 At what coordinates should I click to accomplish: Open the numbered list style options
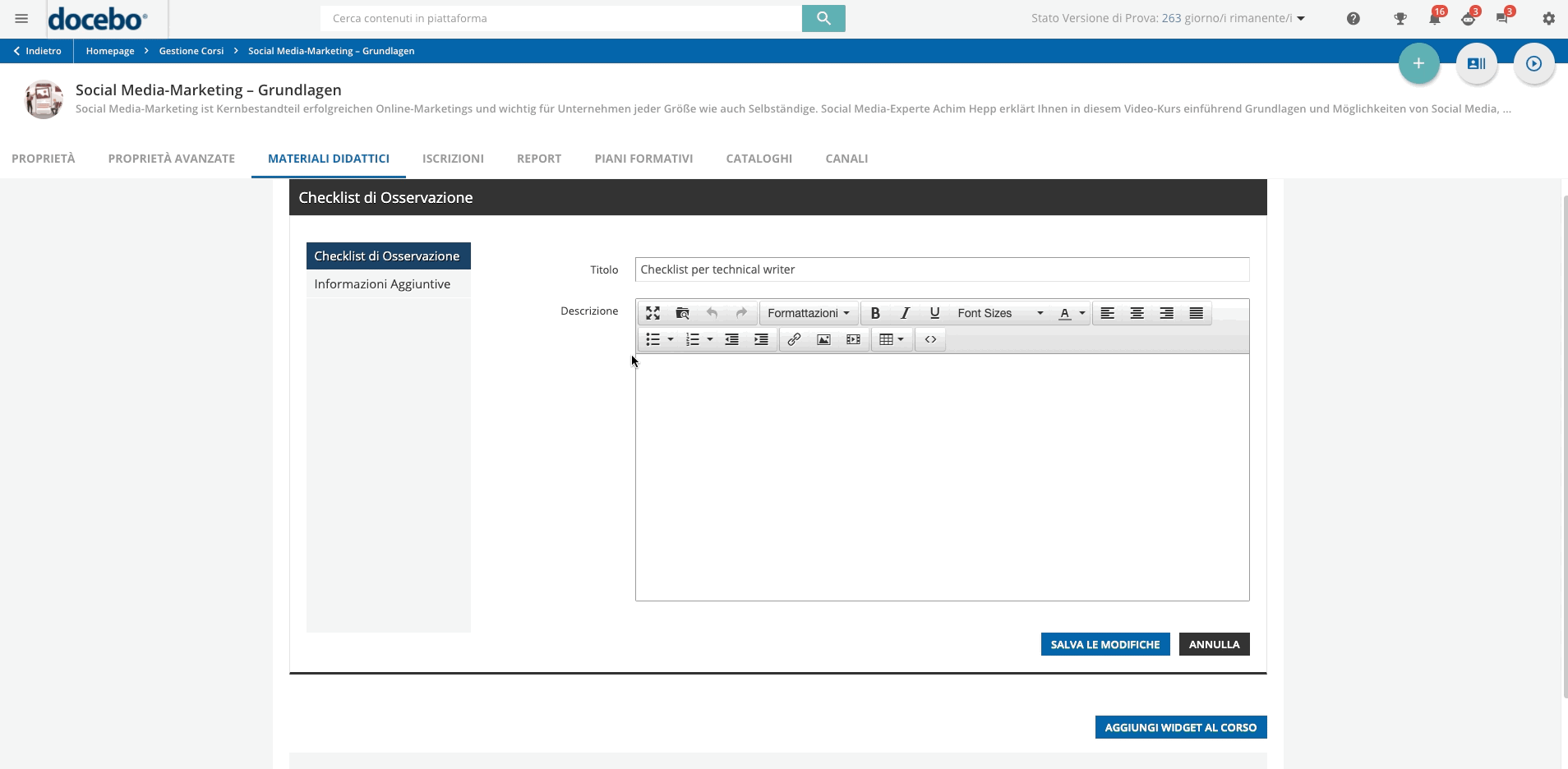coord(712,339)
